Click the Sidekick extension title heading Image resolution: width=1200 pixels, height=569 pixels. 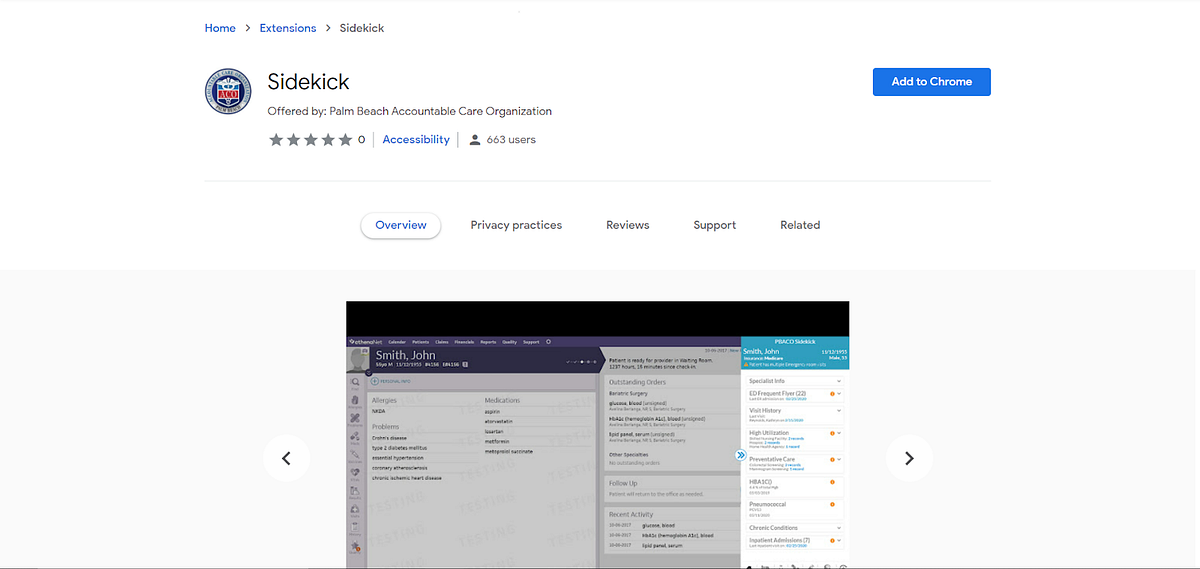(x=309, y=82)
